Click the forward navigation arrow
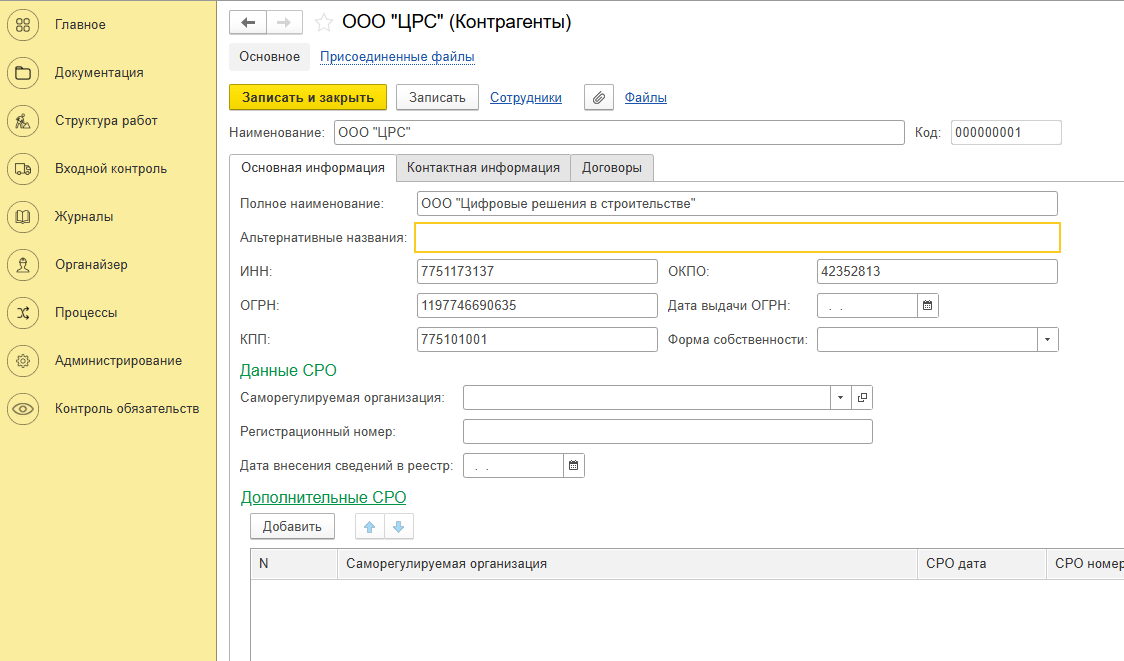 (x=284, y=22)
